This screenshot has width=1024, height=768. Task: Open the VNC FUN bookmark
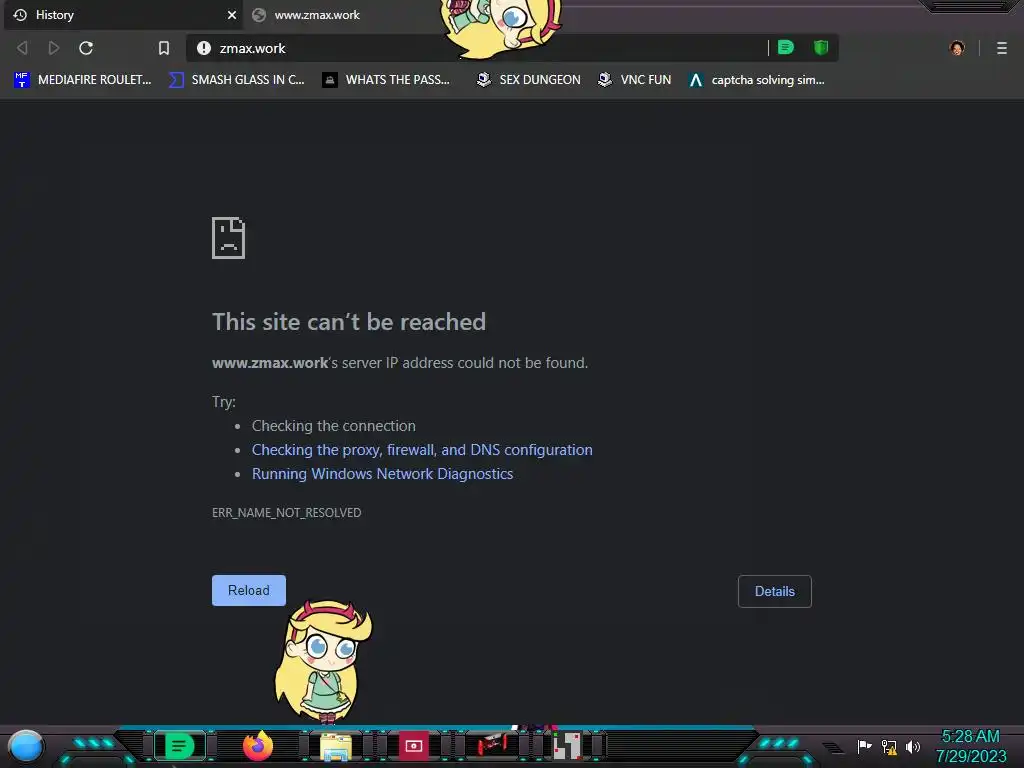[x=634, y=80]
